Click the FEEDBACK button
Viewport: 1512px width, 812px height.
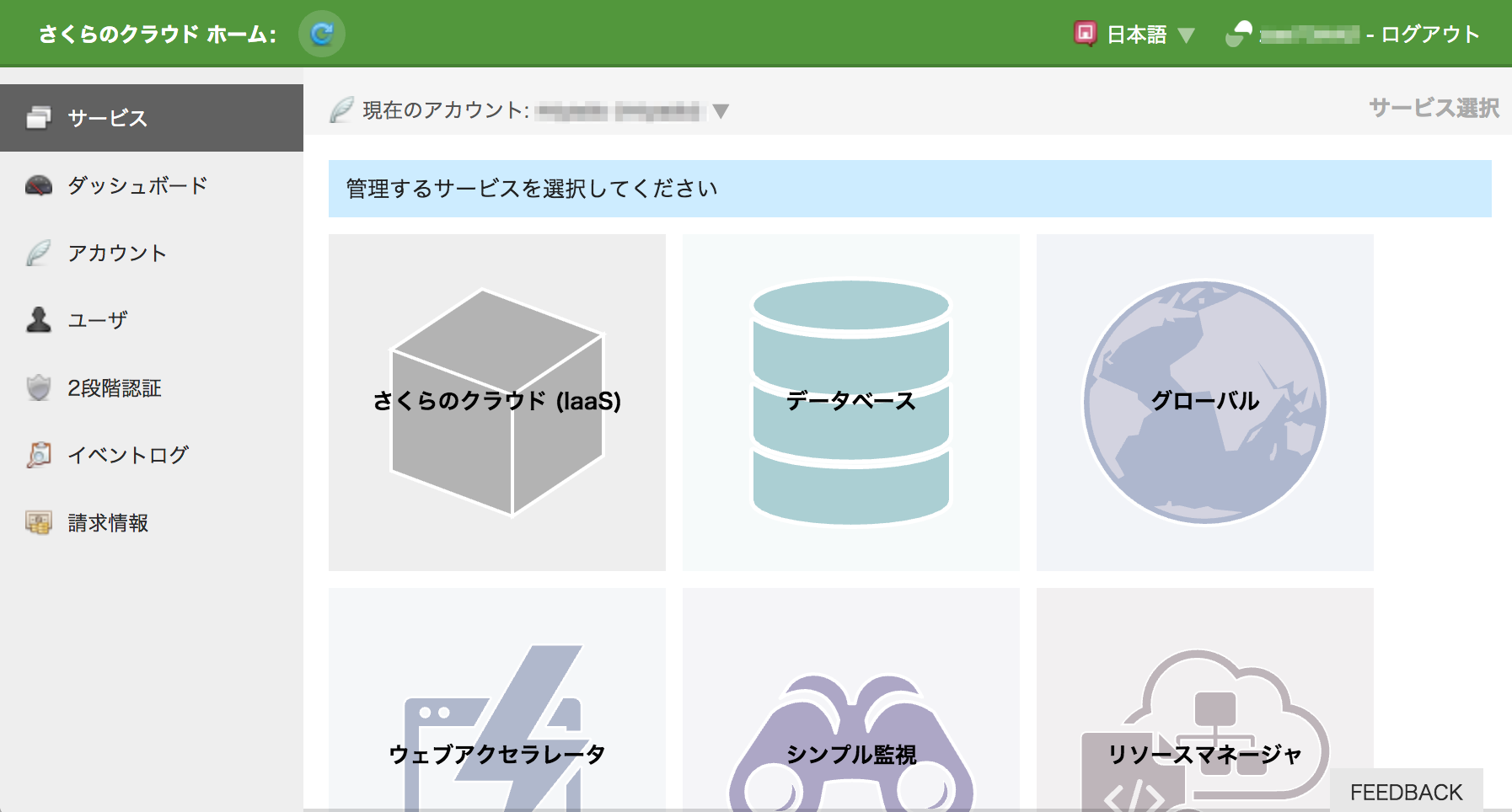click(1407, 792)
